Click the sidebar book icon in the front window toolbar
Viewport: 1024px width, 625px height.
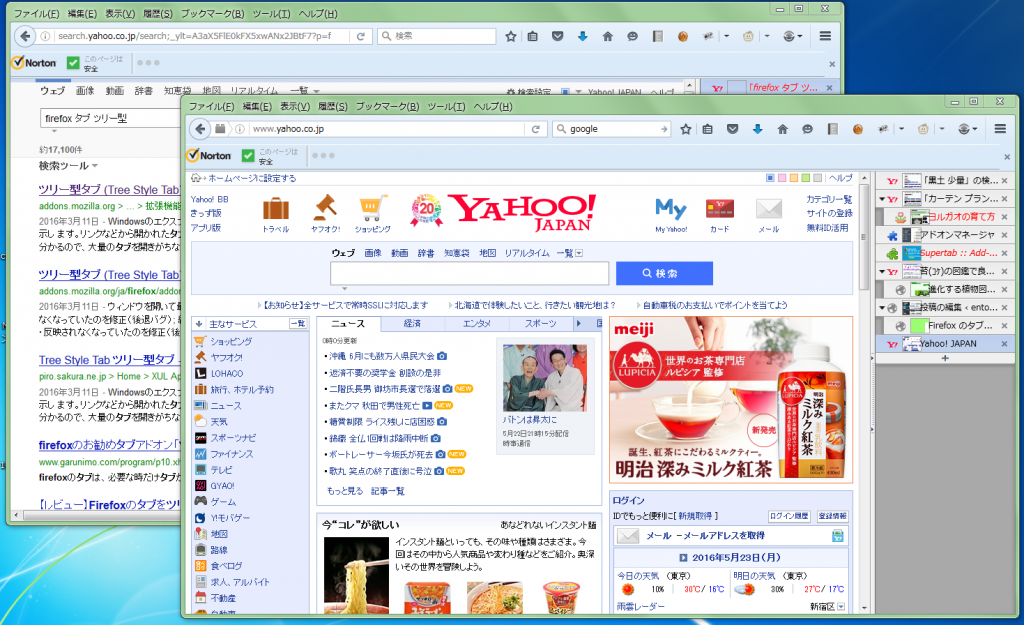coord(832,129)
